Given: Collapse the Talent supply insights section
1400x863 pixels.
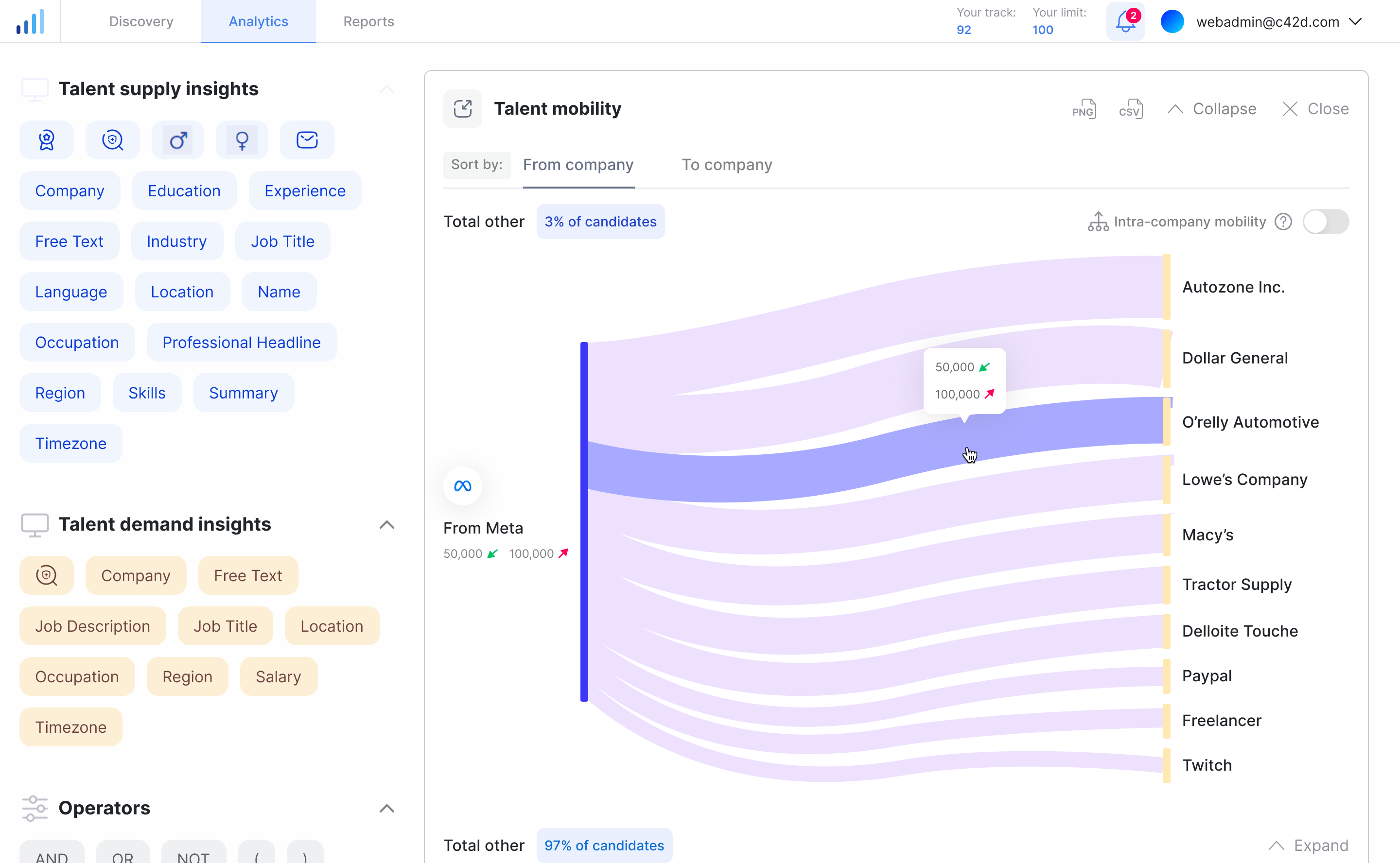Looking at the screenshot, I should coord(387,89).
